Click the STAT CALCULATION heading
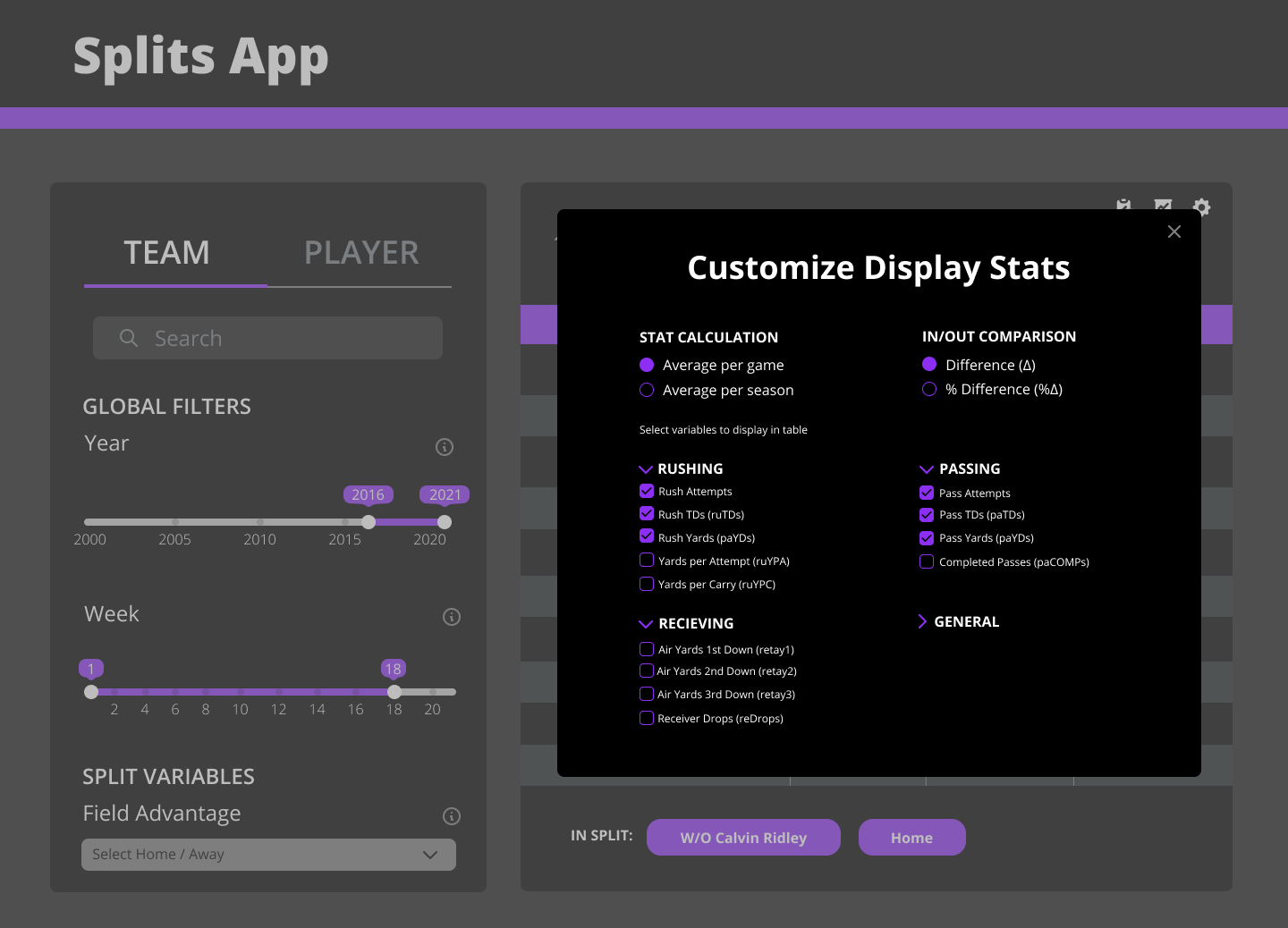The image size is (1288, 928). pyautogui.click(x=708, y=337)
